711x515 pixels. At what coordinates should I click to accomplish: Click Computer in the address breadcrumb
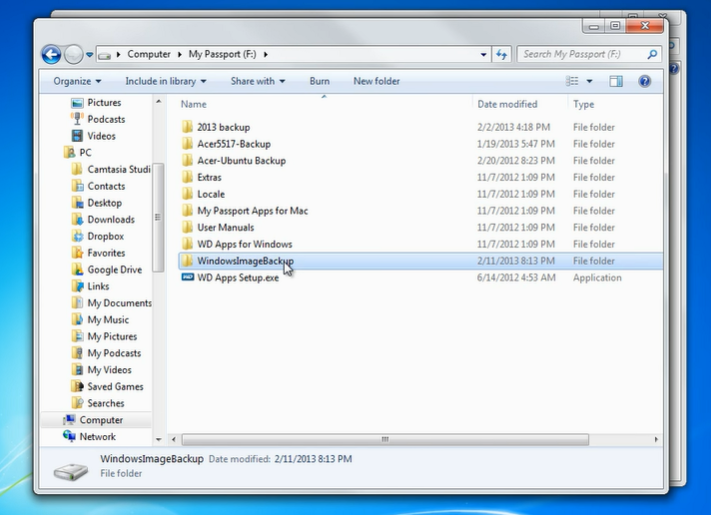[149, 54]
